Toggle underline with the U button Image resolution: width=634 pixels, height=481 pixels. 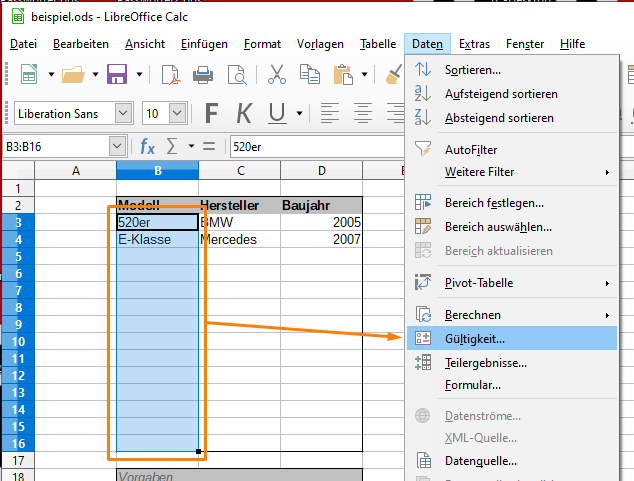click(277, 113)
